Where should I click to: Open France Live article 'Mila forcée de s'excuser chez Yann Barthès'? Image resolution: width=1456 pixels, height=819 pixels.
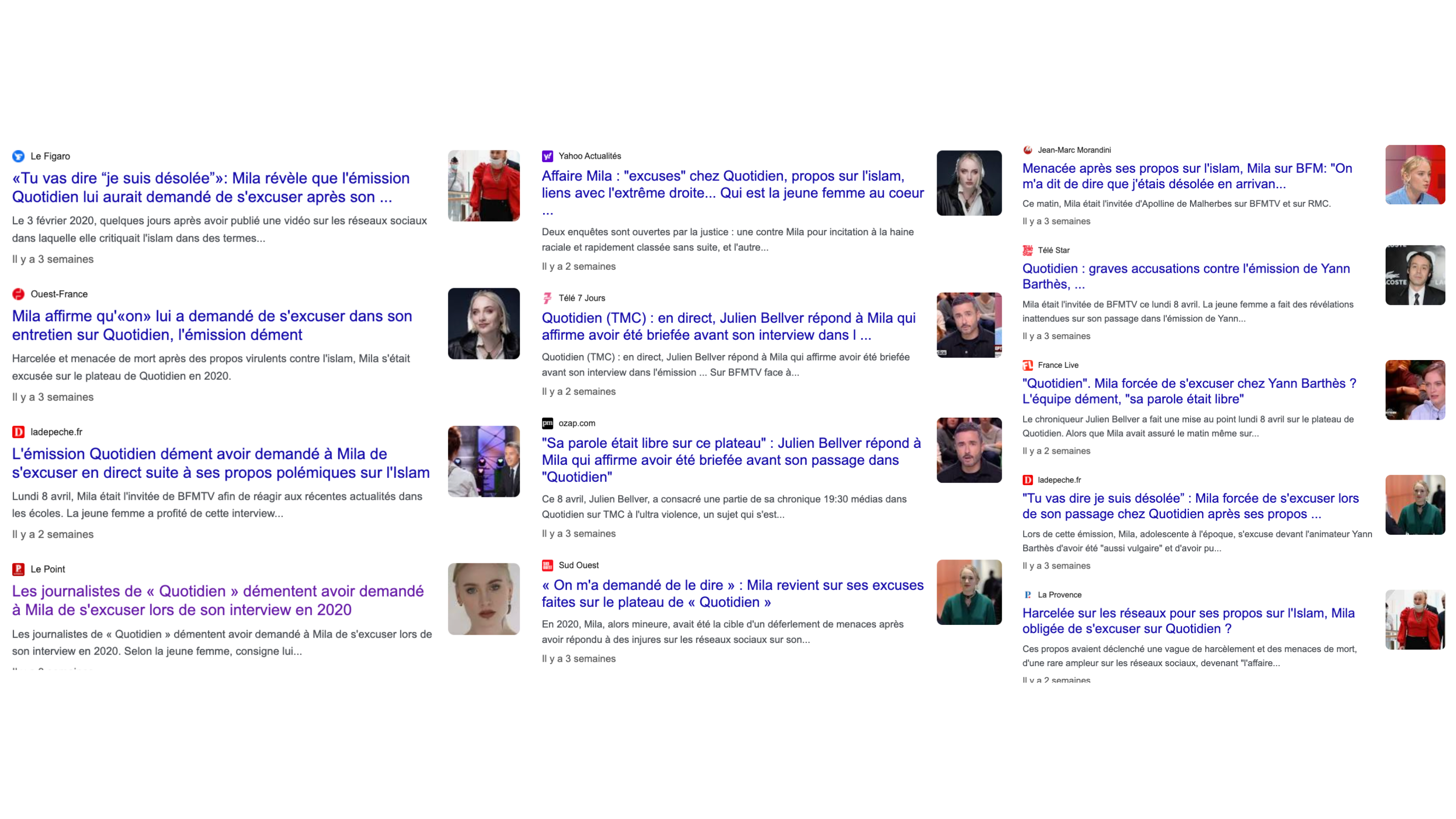[1189, 391]
